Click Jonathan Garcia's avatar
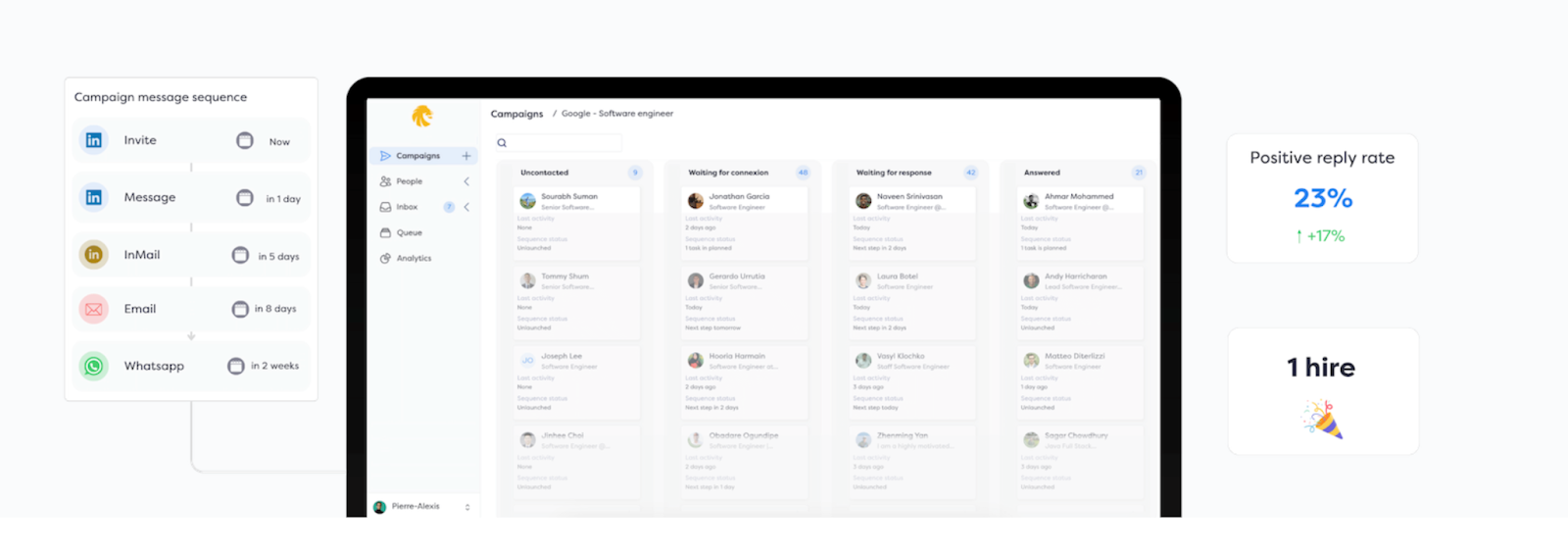The image size is (1568, 555). [696, 201]
